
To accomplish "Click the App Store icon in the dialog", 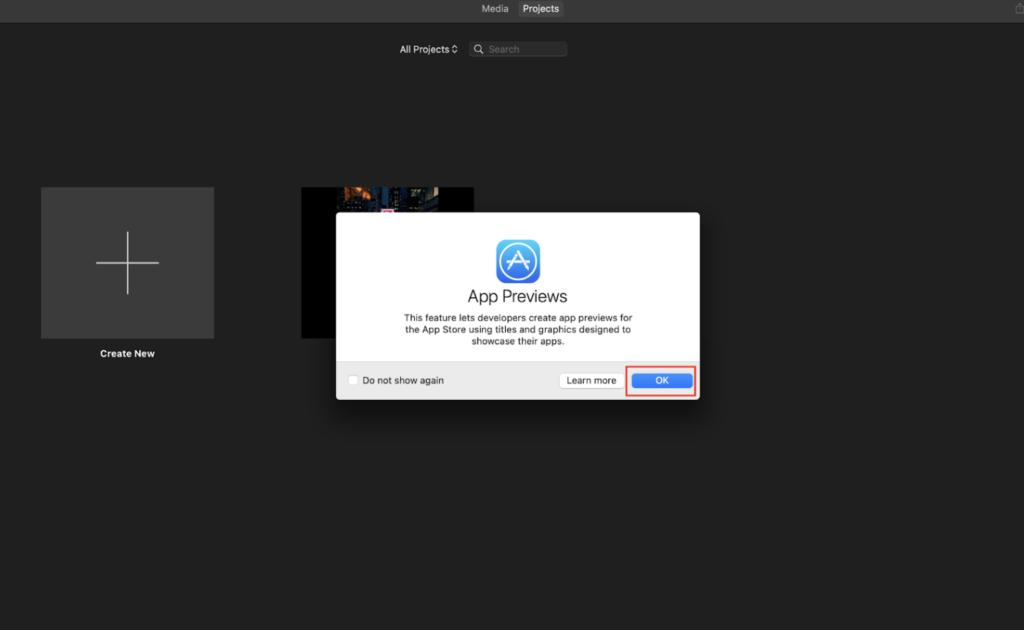I will (517, 261).
